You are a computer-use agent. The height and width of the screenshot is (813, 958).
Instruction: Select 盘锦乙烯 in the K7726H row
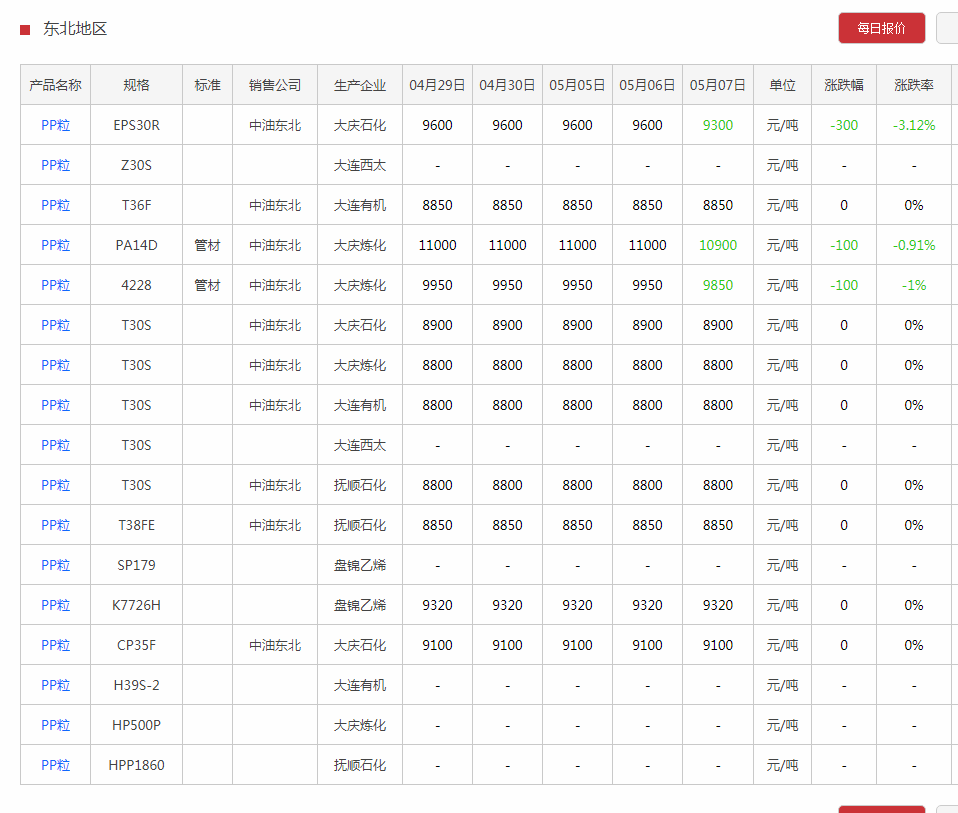pos(360,605)
